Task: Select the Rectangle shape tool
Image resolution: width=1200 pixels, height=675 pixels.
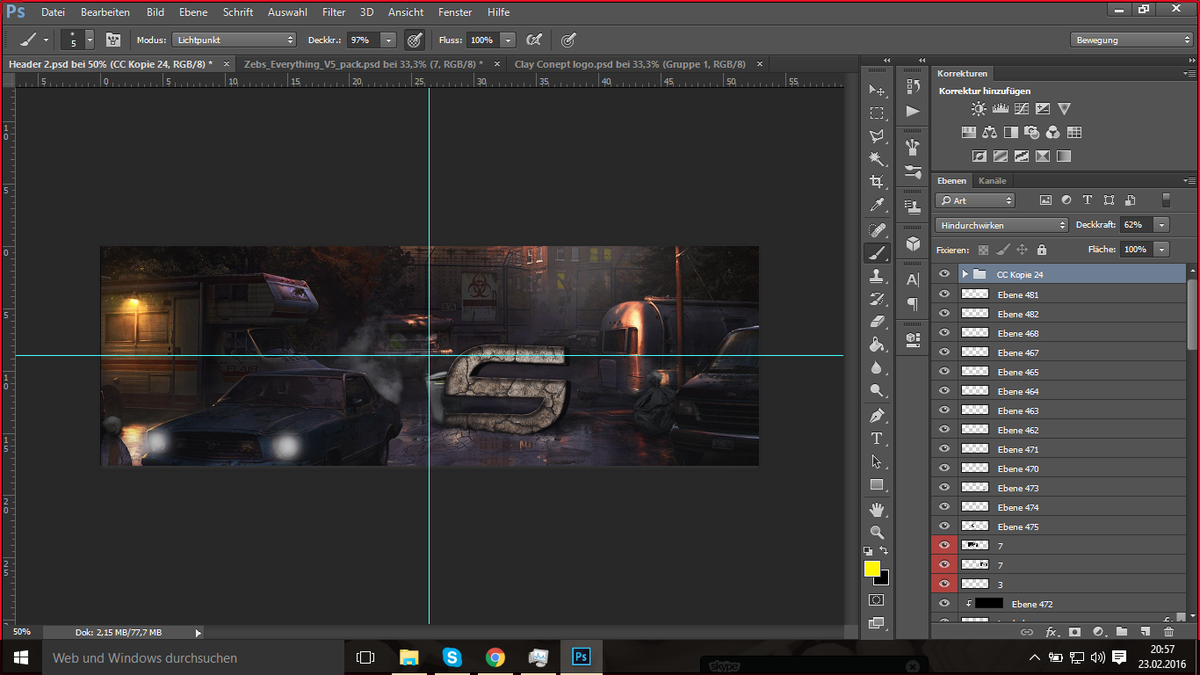Action: [877, 485]
